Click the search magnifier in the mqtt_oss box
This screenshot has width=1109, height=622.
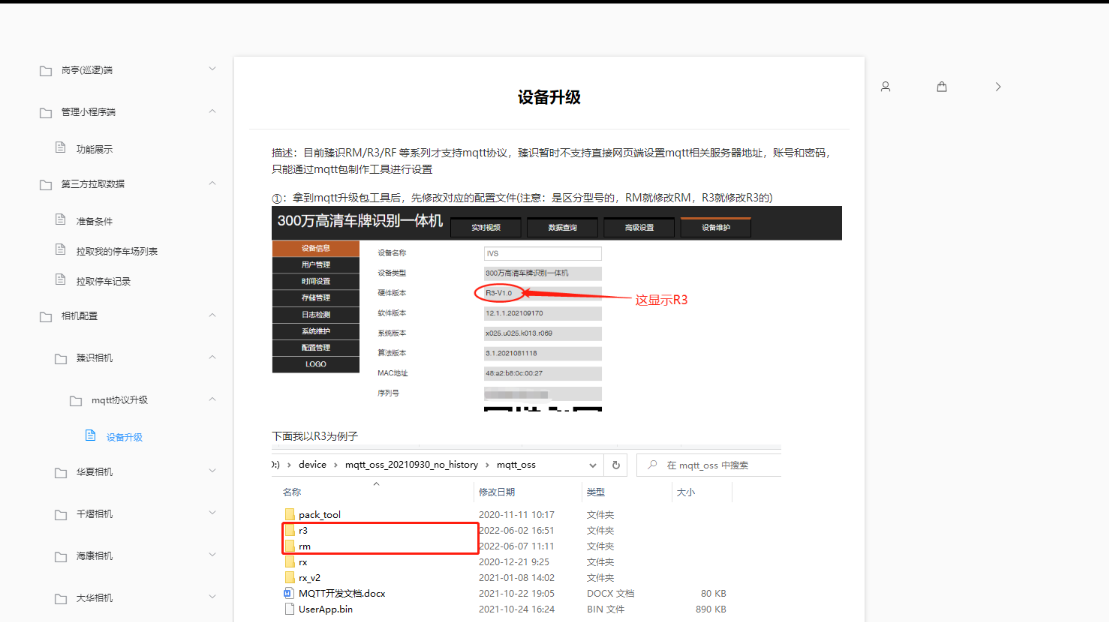click(x=653, y=465)
